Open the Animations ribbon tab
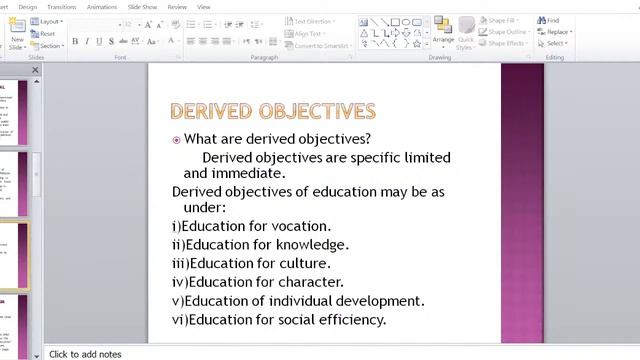Screen dimensions: 640x360 (102, 7)
